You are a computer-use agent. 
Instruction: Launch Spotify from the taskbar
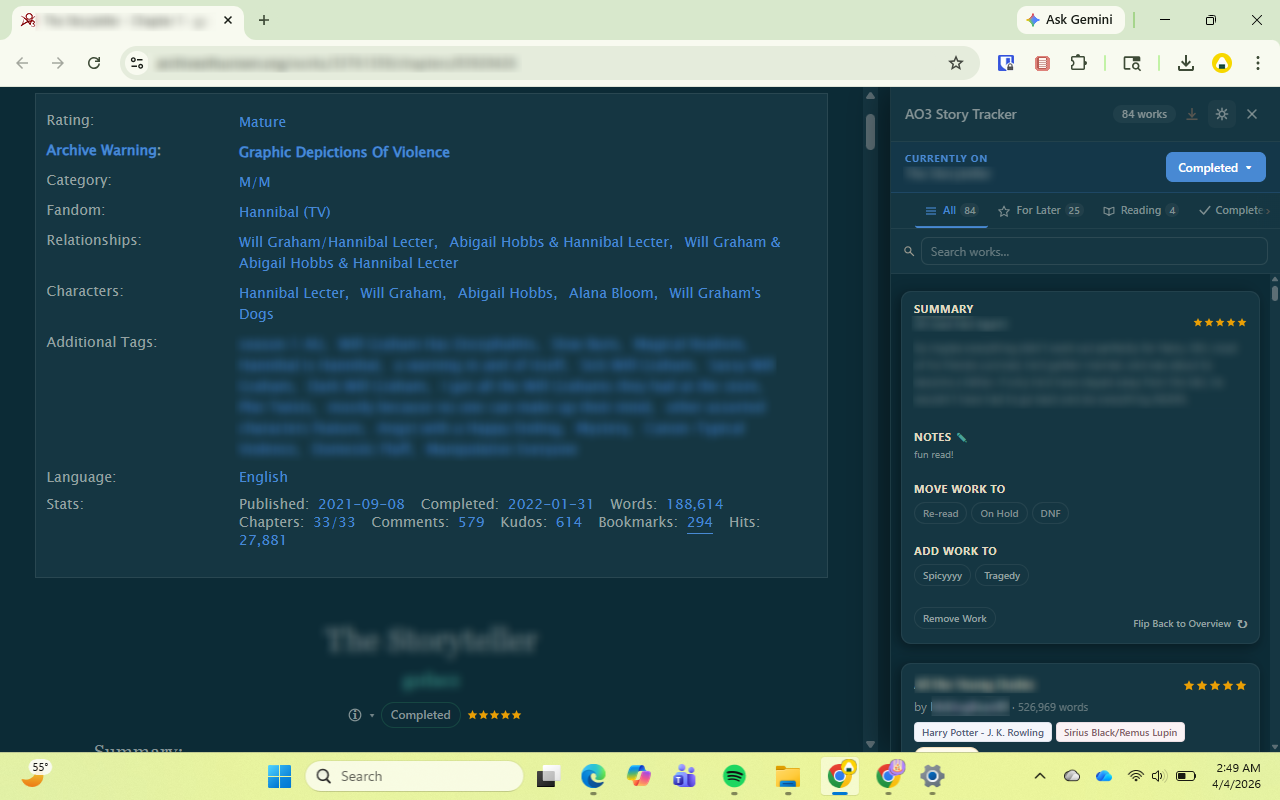[x=735, y=776]
